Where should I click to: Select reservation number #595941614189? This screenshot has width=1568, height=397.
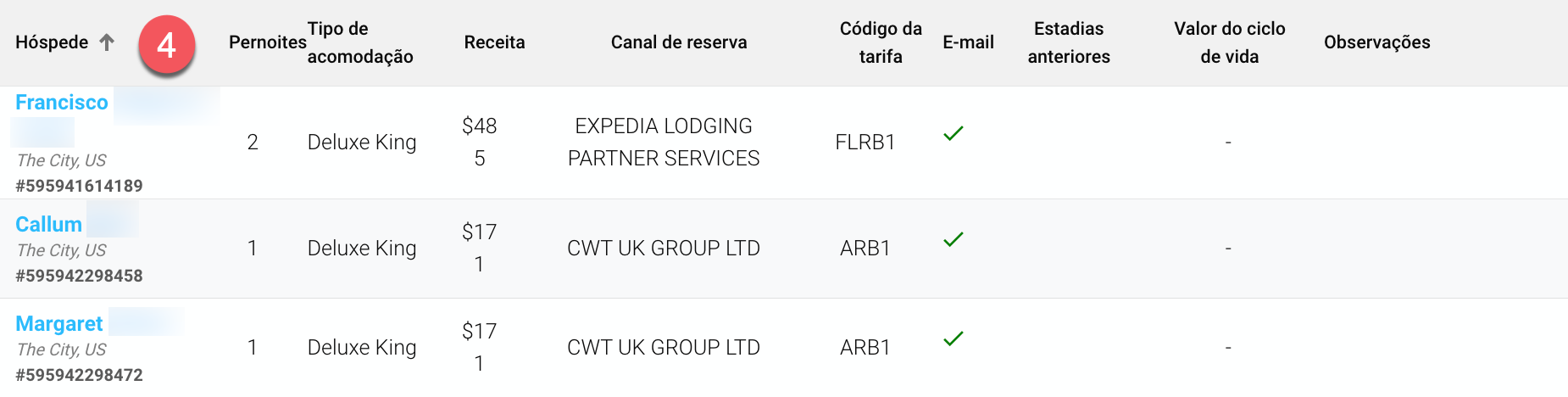click(79, 186)
